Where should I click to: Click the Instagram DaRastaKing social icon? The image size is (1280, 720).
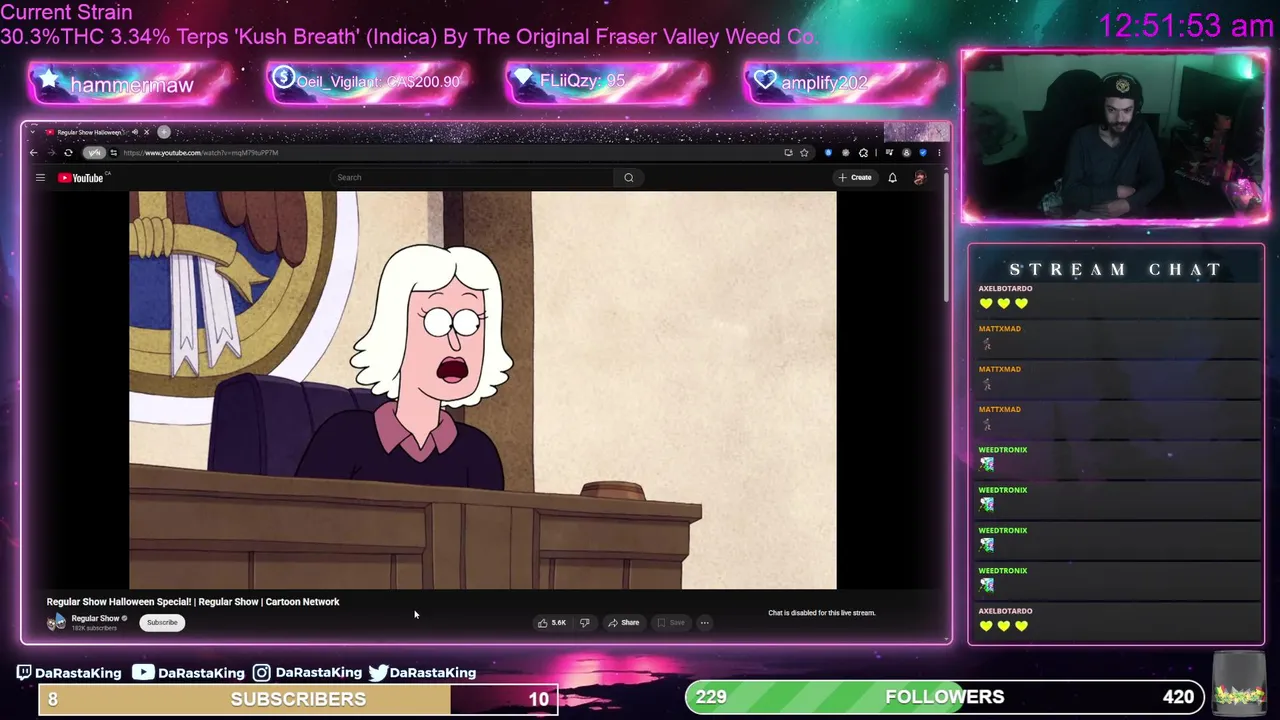[261, 673]
